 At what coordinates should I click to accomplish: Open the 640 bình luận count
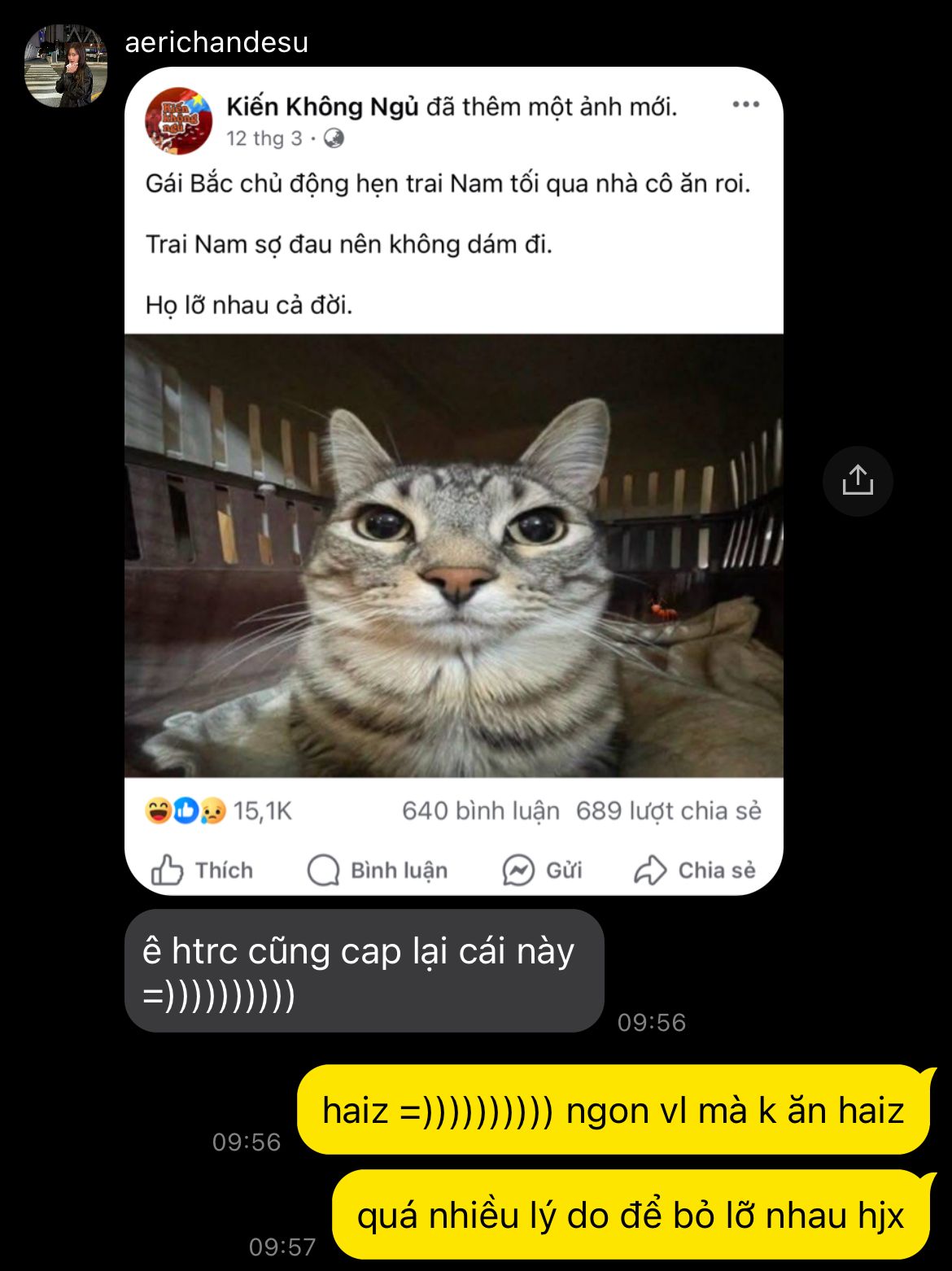coord(481,810)
